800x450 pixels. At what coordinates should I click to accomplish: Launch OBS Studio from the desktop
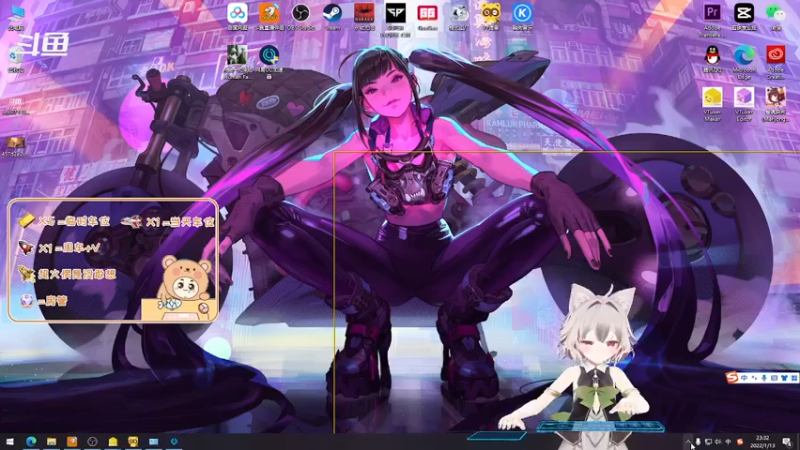(301, 16)
